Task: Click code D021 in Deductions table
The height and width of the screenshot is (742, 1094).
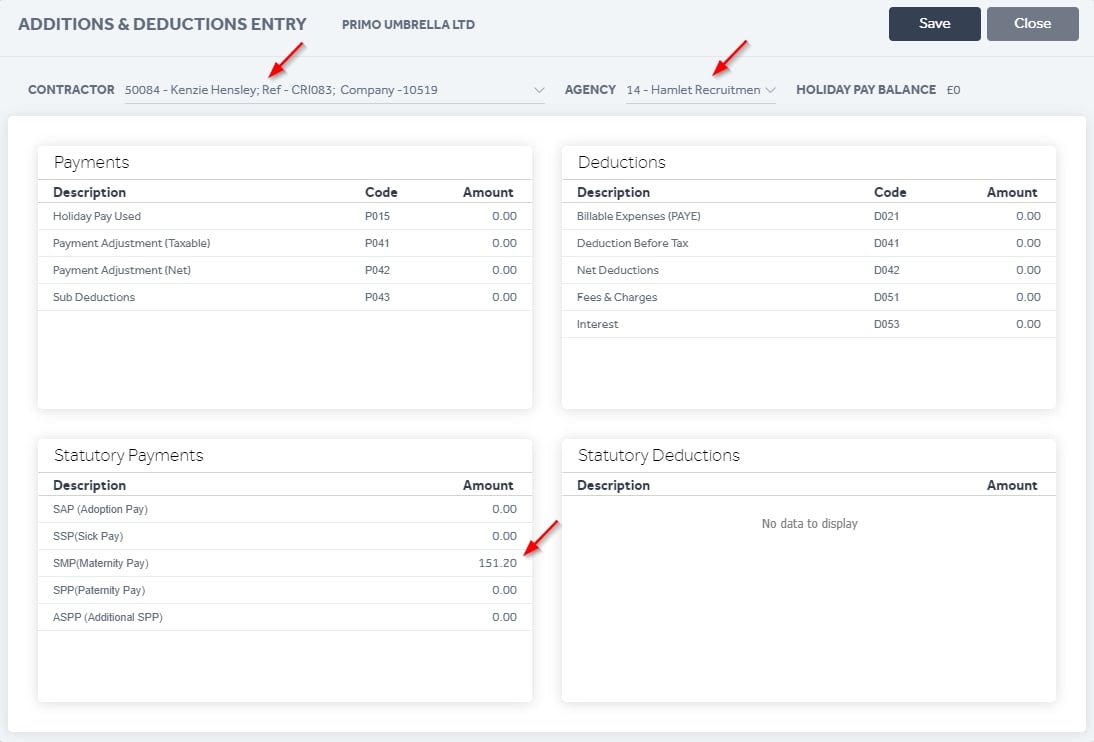Action: 887,216
